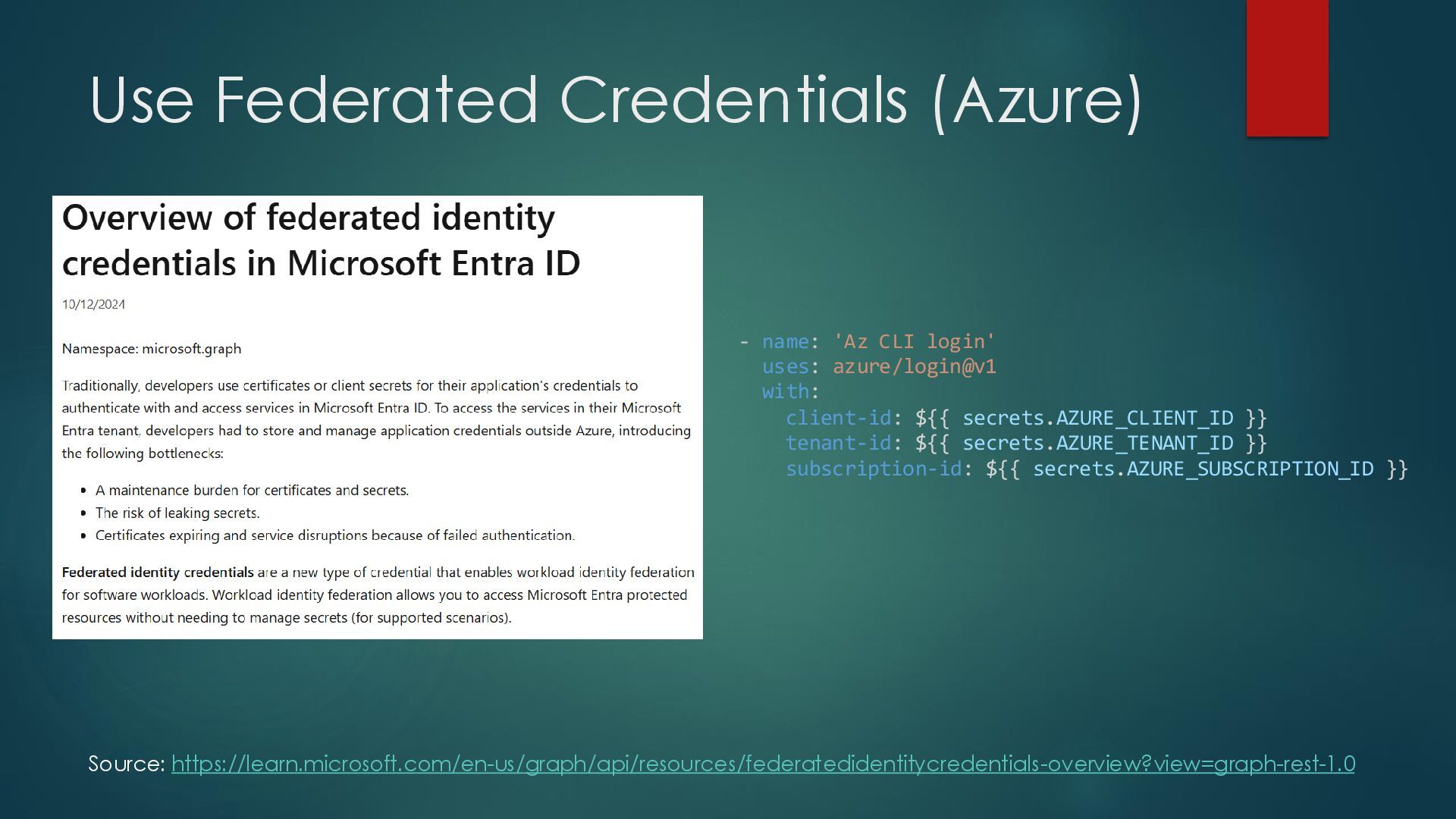Viewport: 1456px width, 819px height.
Task: Click the code line name: 'Az CLI login'
Action: tap(868, 341)
